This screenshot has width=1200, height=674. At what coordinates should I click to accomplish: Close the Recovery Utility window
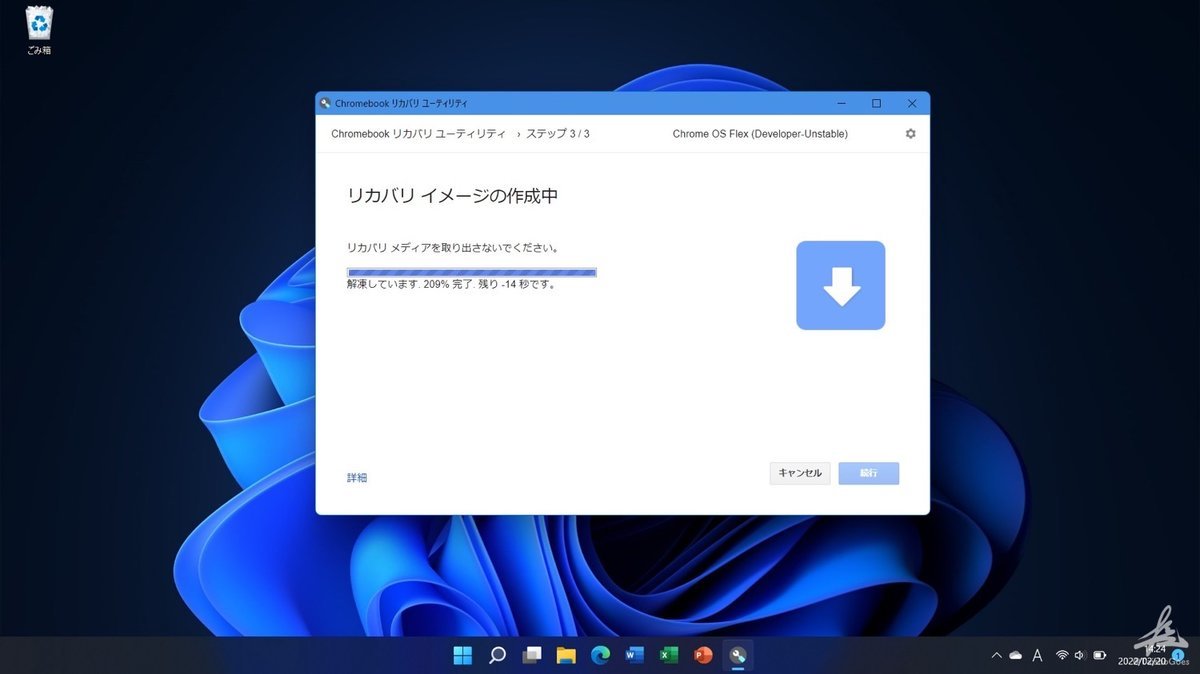912,103
